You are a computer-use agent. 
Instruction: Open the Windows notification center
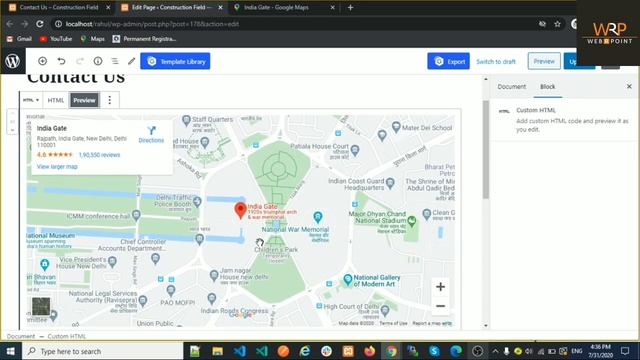(625, 351)
